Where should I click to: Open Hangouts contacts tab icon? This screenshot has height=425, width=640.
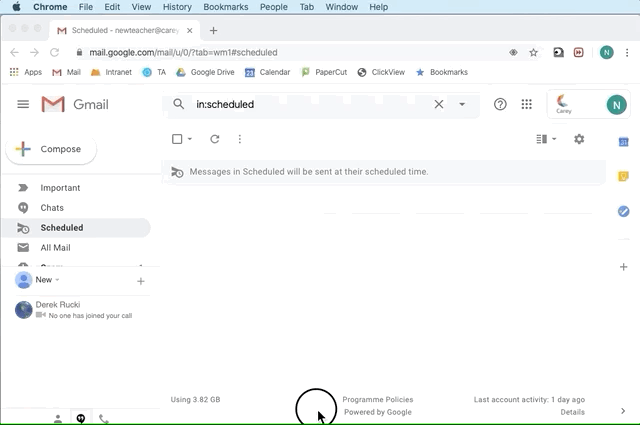[58, 419]
